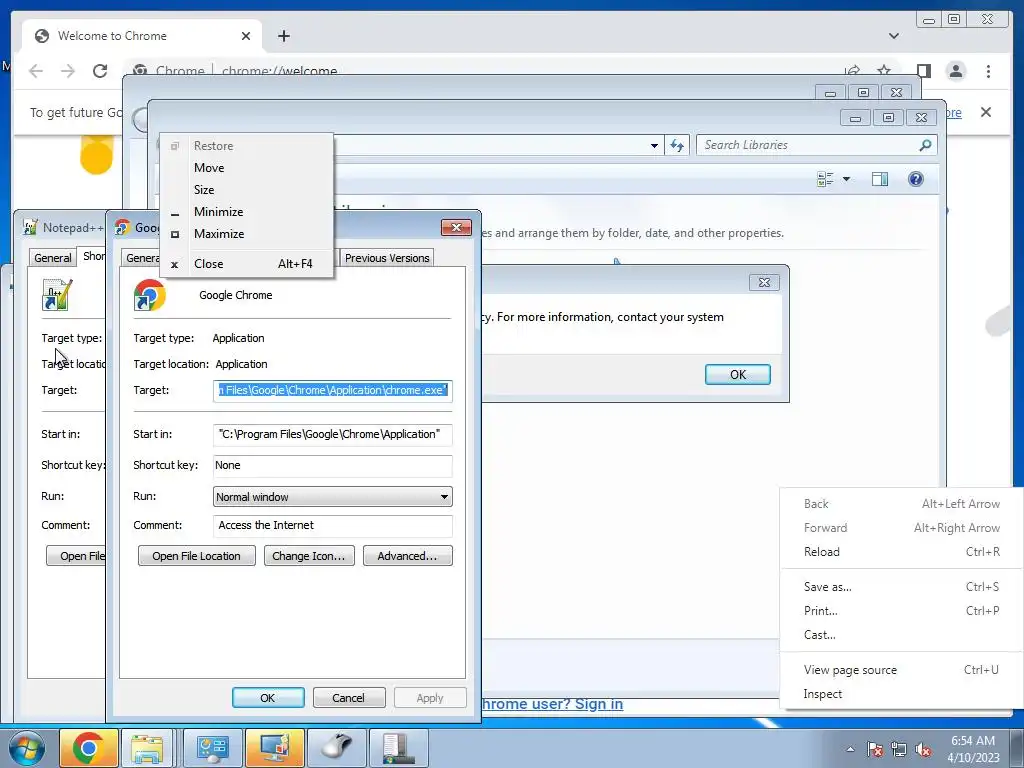Open the Run Normal window dropdown
This screenshot has width=1024, height=768.
(x=332, y=497)
